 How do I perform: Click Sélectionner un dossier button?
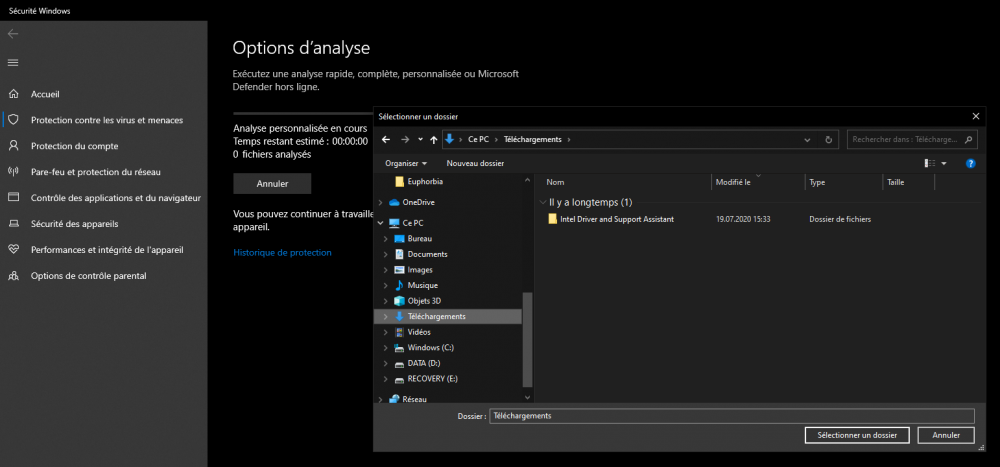(x=856, y=435)
